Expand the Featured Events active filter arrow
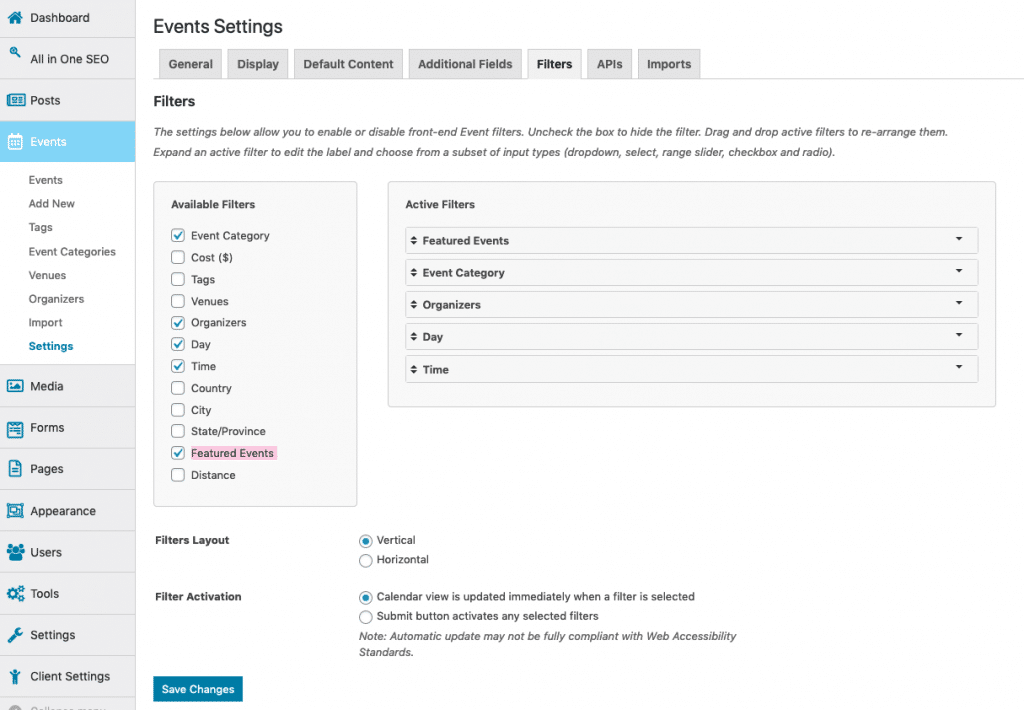Viewport: 1024px width, 710px height. [x=959, y=239]
